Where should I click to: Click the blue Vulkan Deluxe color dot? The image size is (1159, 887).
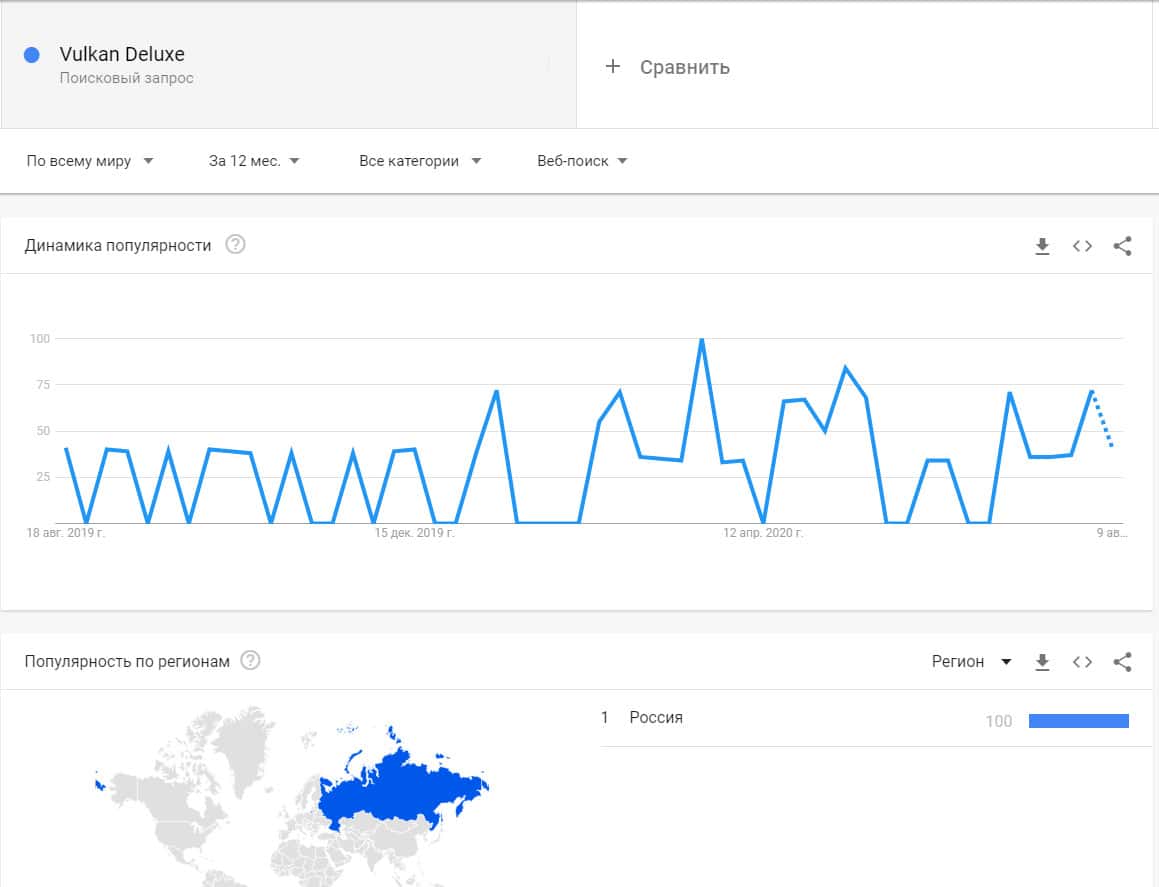coord(32,55)
